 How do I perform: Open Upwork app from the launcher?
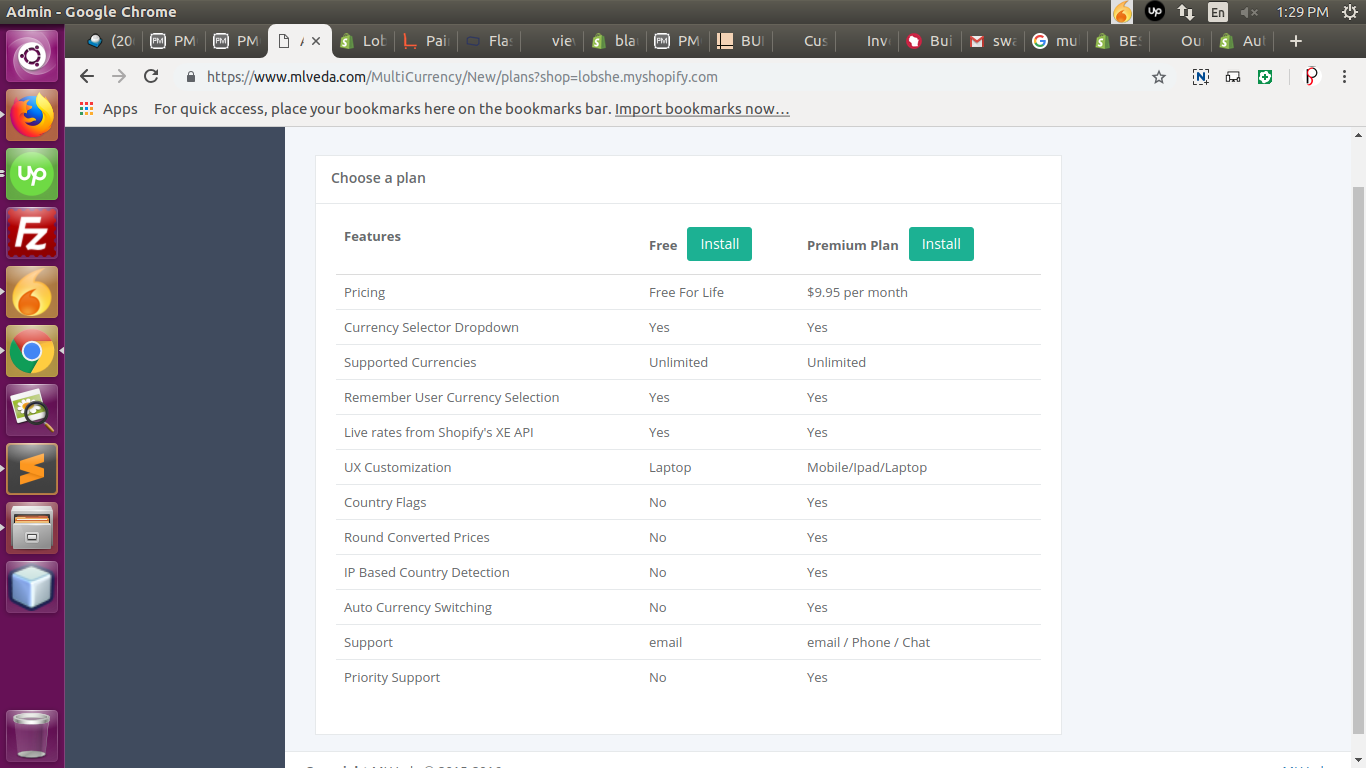(32, 174)
